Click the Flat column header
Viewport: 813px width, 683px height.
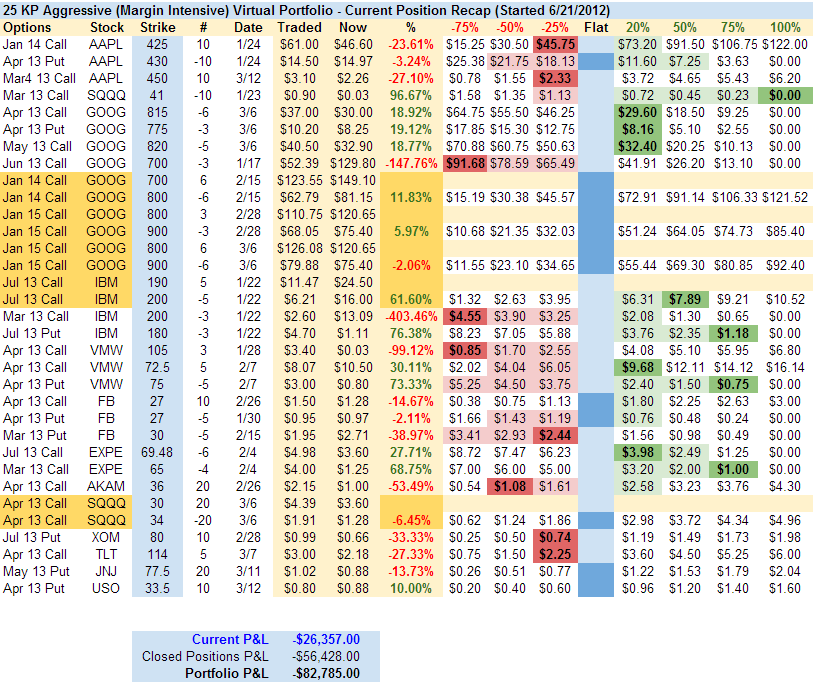coord(595,27)
